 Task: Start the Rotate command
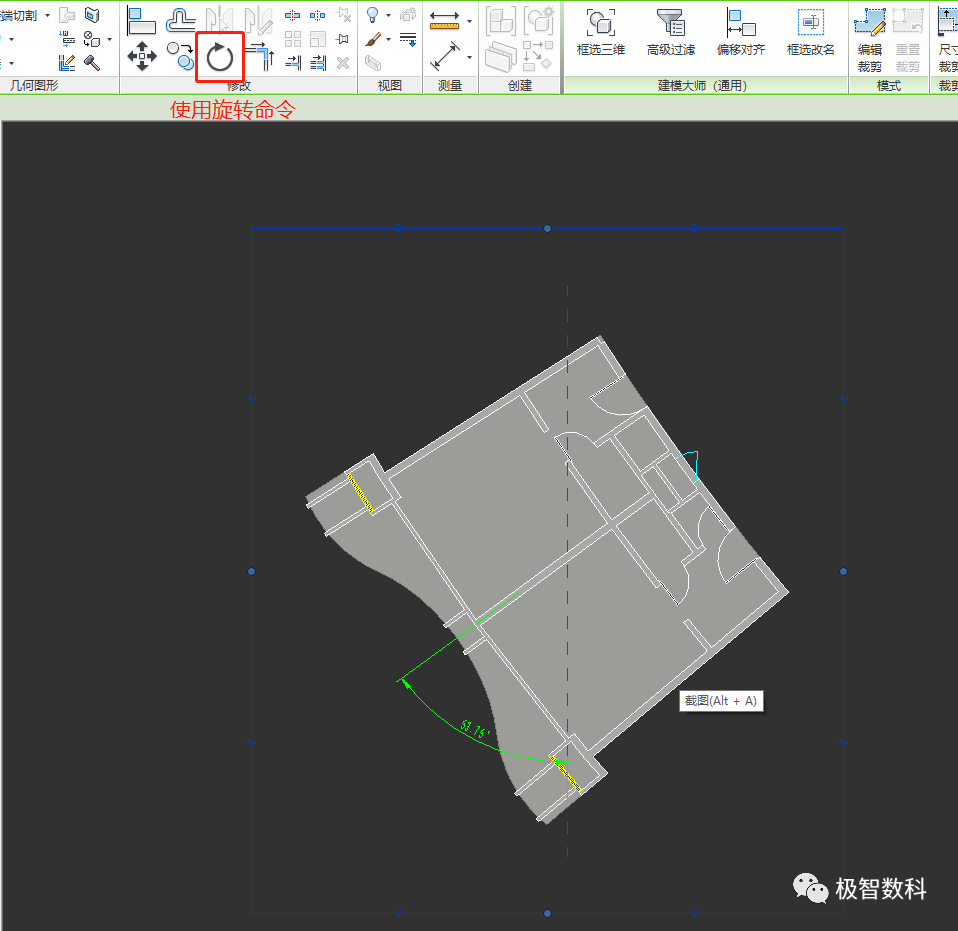(220, 57)
